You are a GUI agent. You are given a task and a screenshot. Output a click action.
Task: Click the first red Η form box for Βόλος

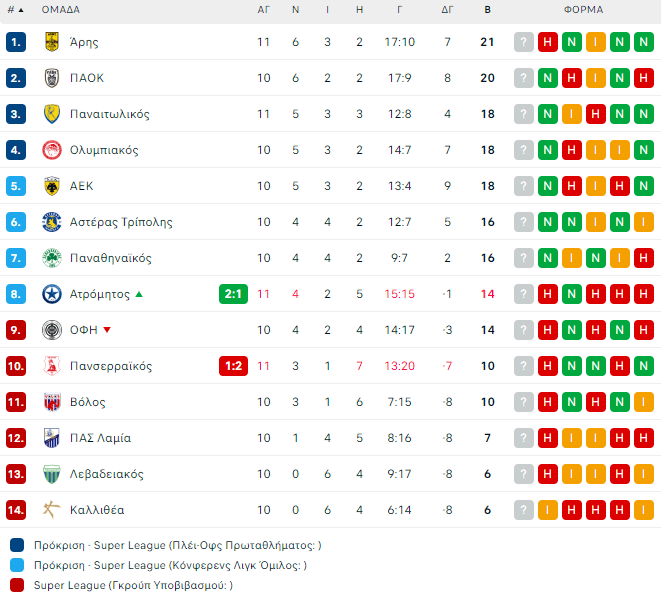pyautogui.click(x=548, y=402)
